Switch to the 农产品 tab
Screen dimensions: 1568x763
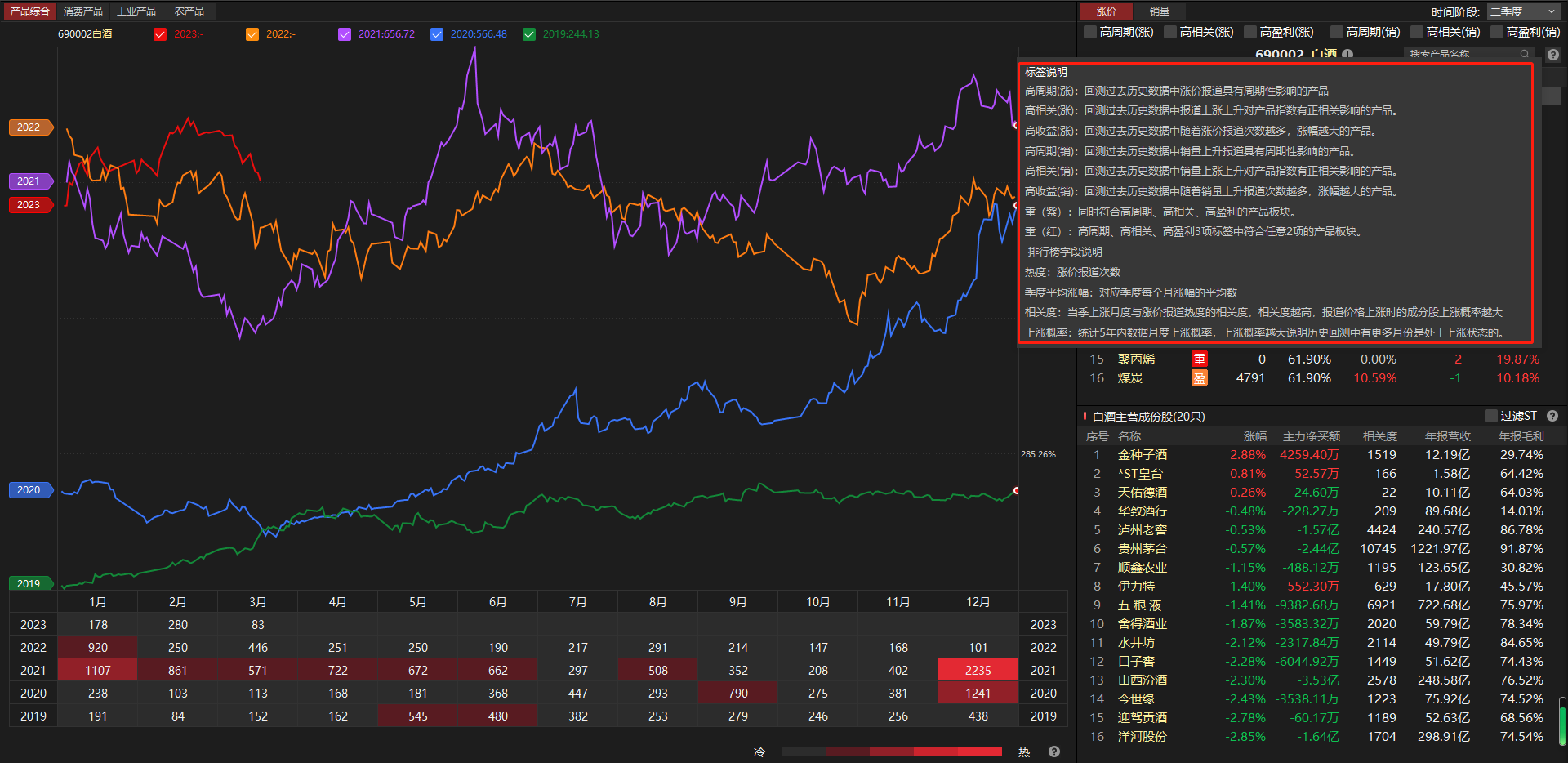click(189, 11)
